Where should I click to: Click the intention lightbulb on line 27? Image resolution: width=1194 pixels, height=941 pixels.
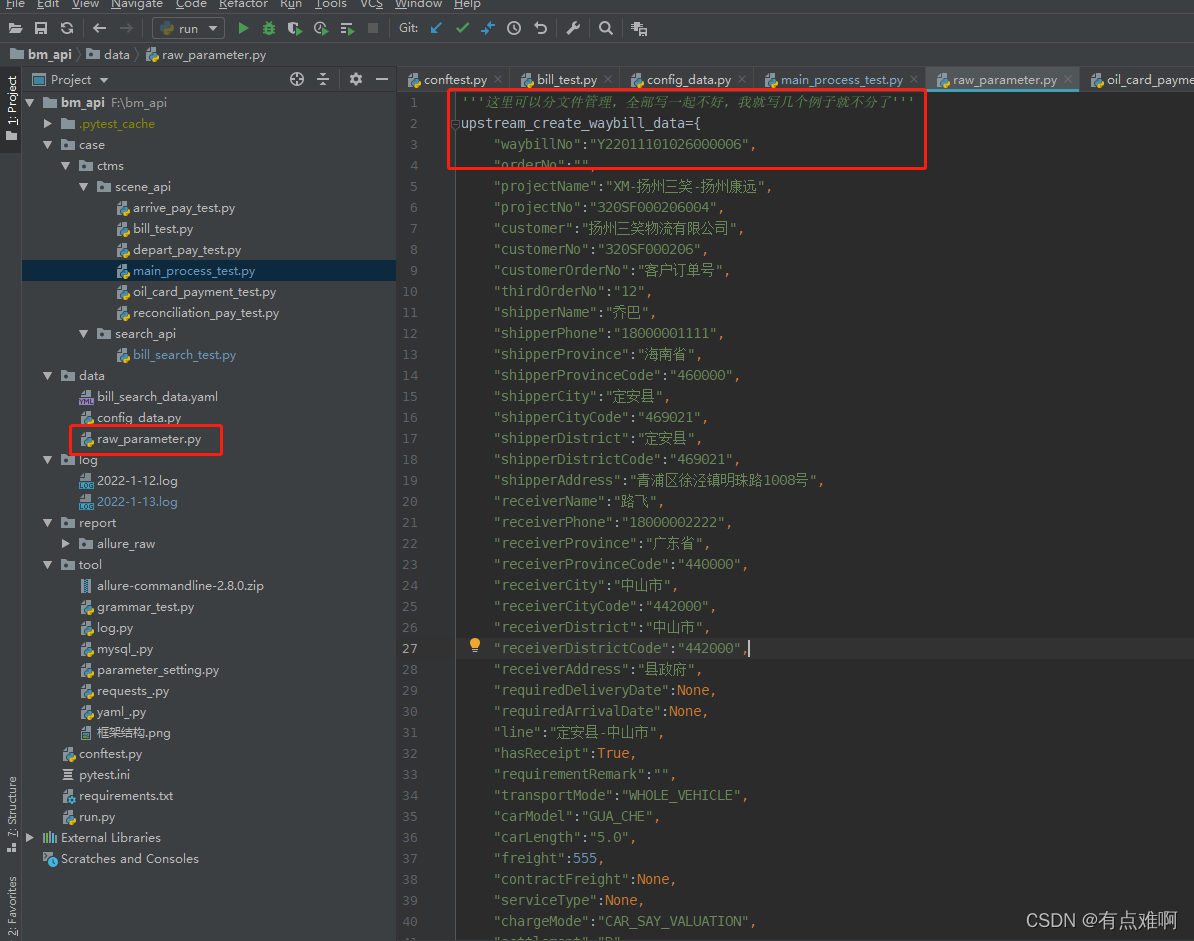pyautogui.click(x=475, y=646)
